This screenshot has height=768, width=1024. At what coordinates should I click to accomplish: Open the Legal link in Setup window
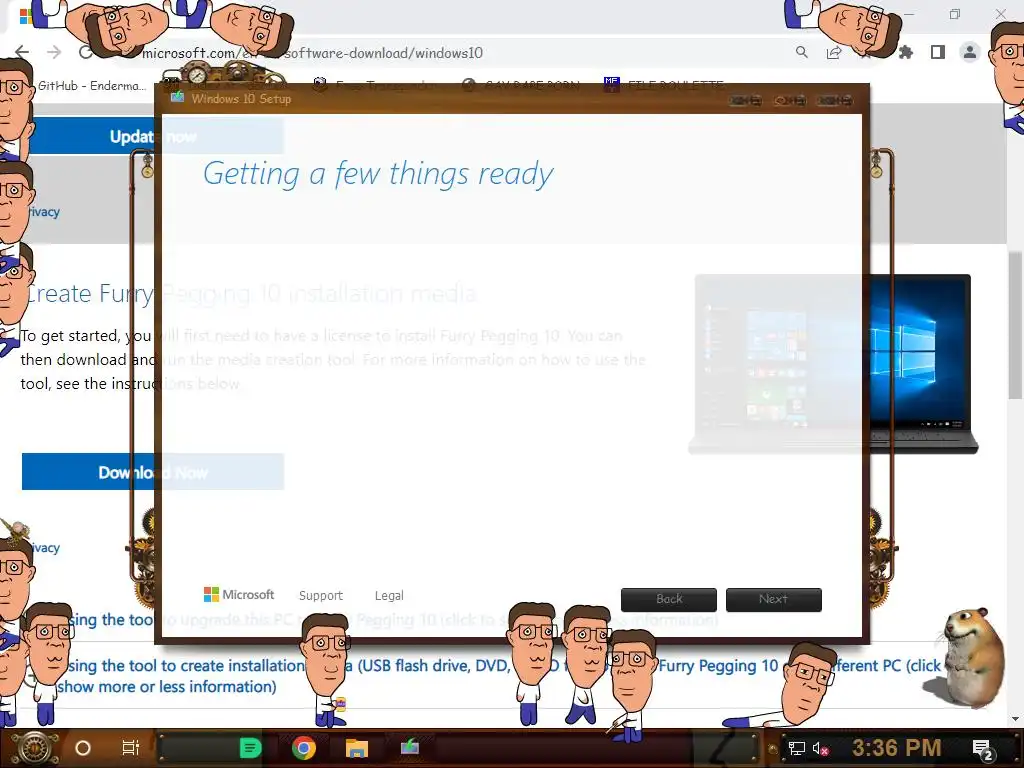coord(389,596)
